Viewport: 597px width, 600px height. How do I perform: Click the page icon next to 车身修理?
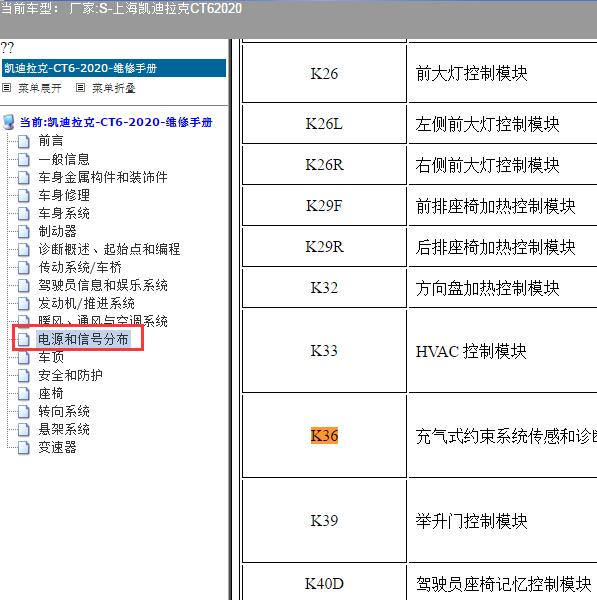point(24,195)
